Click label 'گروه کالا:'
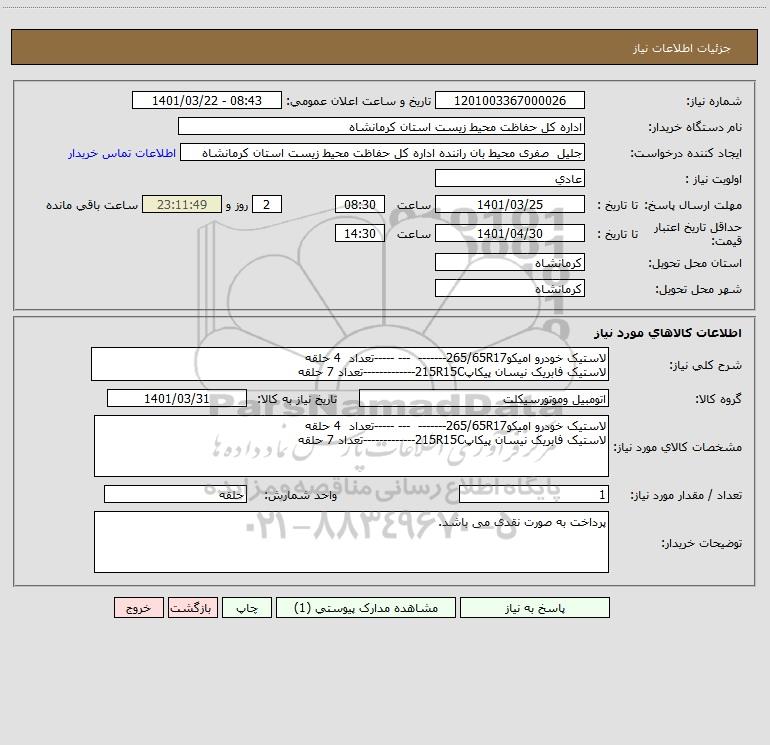The height and width of the screenshot is (745, 770). click(x=718, y=399)
